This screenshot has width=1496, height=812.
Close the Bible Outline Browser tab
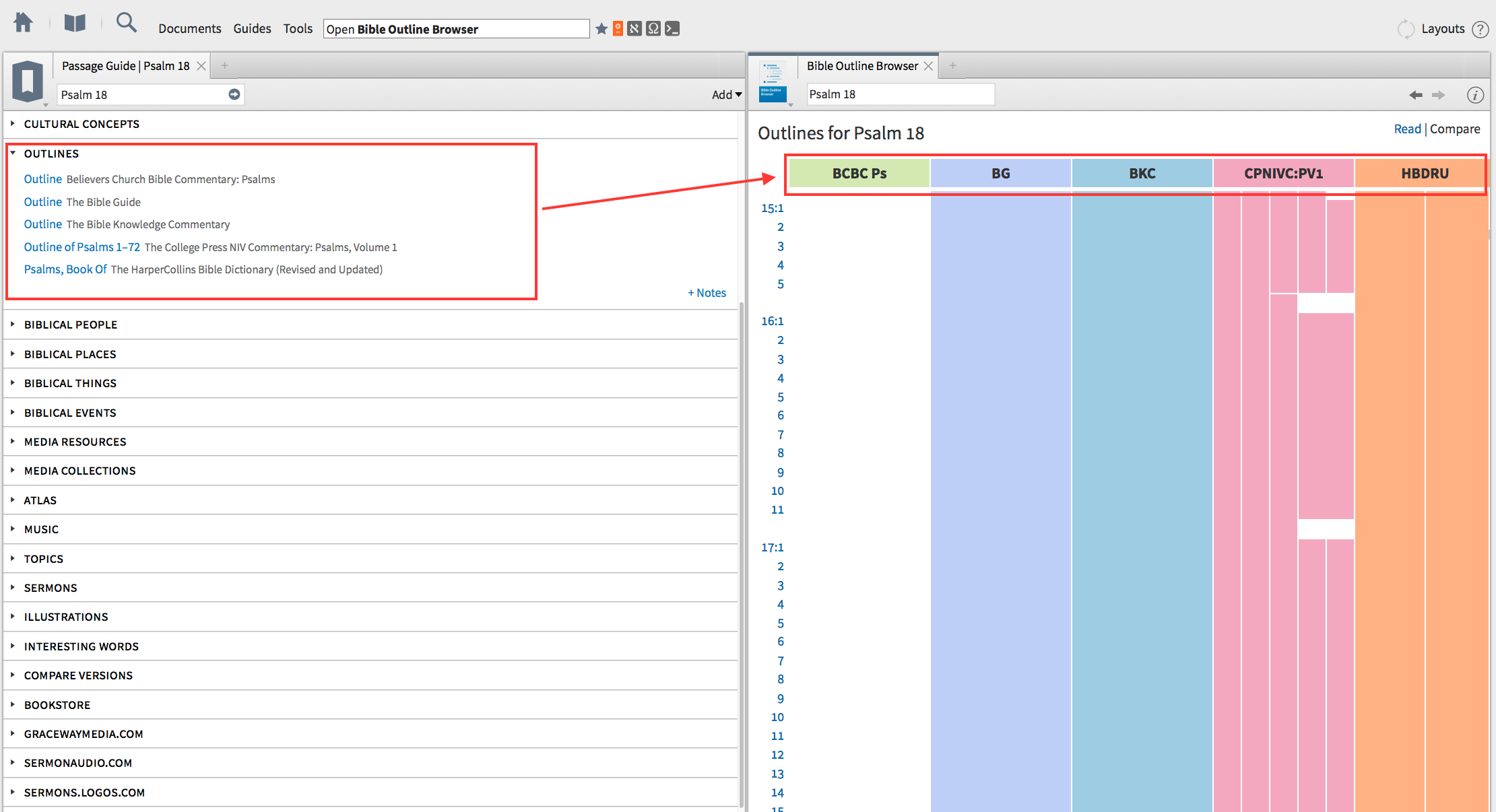928,66
